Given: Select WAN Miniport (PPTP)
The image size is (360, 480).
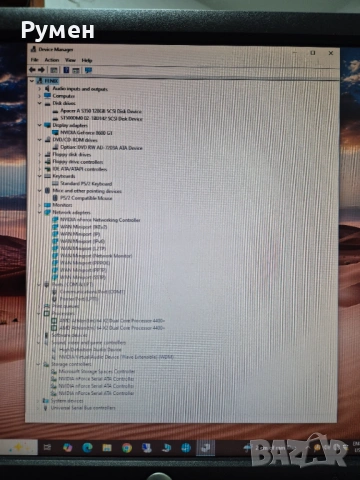Looking at the screenshot, I should pyautogui.click(x=83, y=270).
